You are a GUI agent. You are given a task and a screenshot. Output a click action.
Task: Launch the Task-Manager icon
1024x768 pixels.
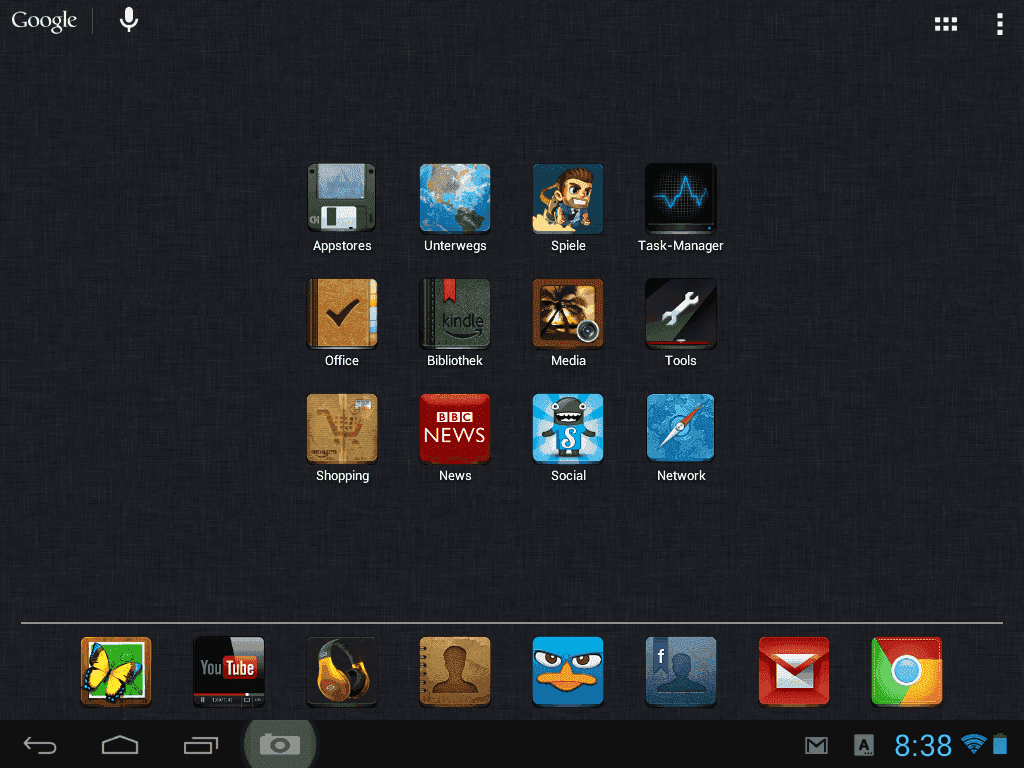(x=680, y=198)
